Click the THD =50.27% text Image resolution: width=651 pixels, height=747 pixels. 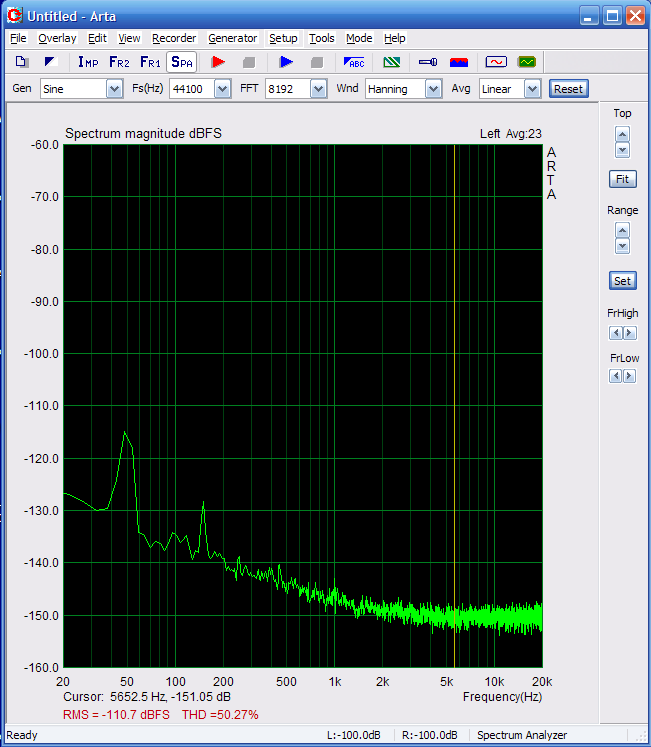click(x=220, y=715)
